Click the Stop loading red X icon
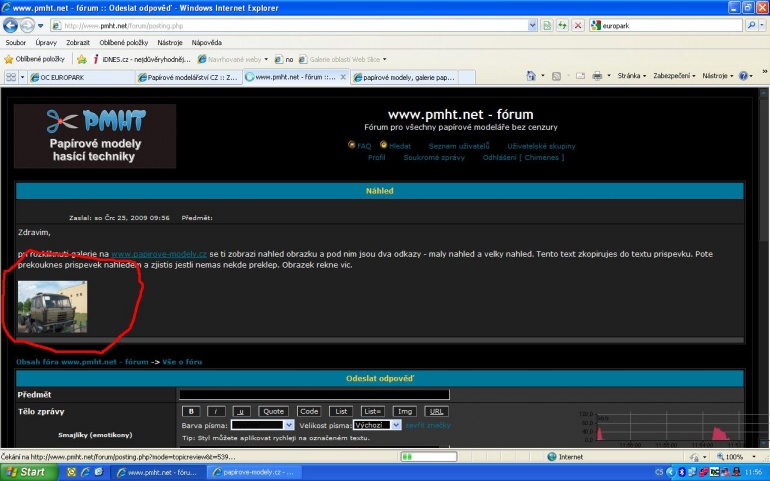Screen dimensions: 770x481 coord(578,26)
